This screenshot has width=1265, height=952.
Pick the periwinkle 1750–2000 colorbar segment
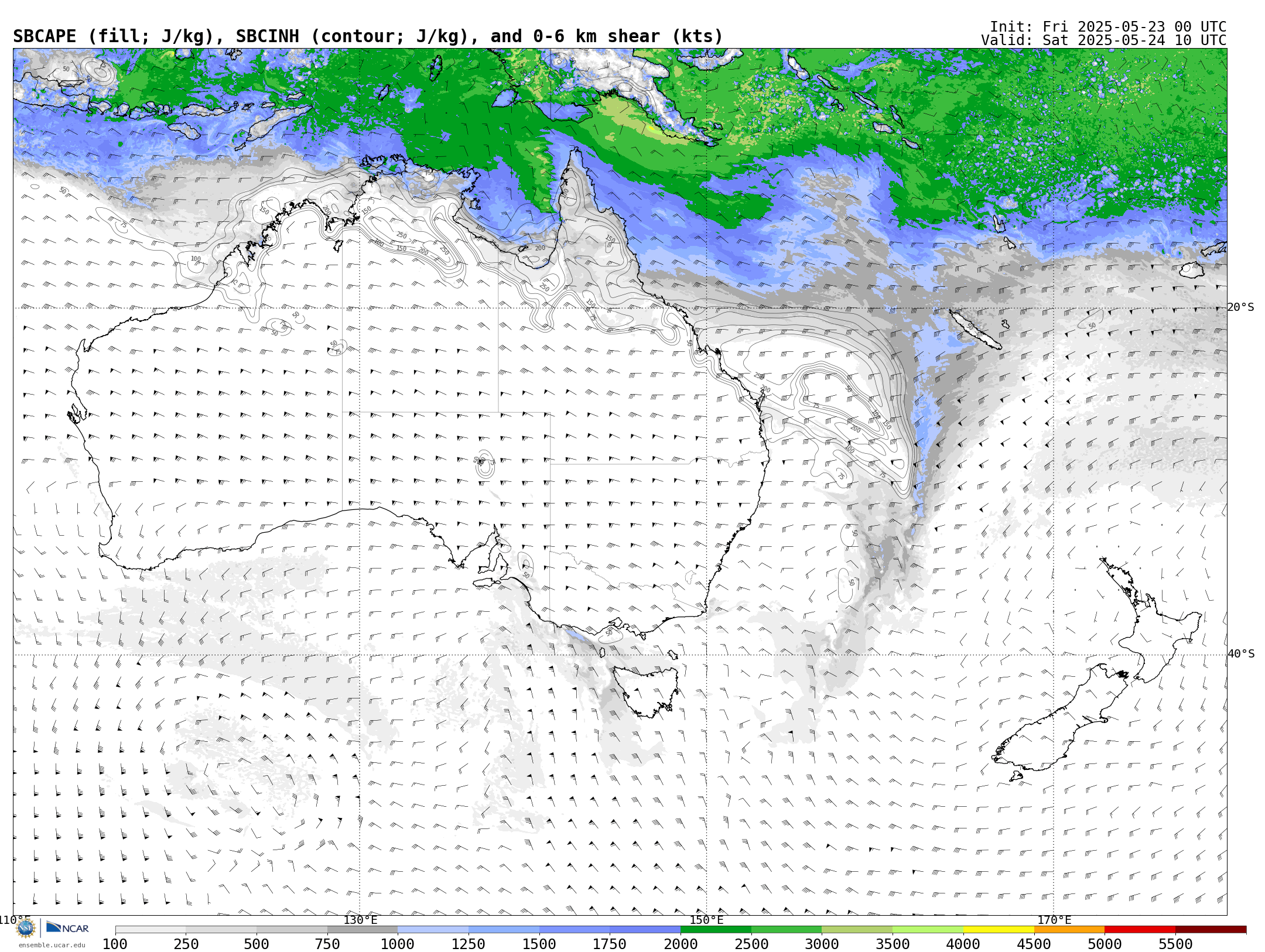coord(645,930)
